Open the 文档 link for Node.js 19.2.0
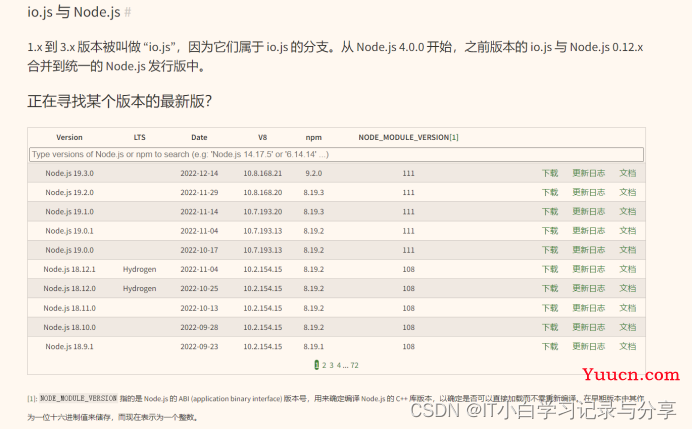This screenshot has width=692, height=429. tap(628, 192)
